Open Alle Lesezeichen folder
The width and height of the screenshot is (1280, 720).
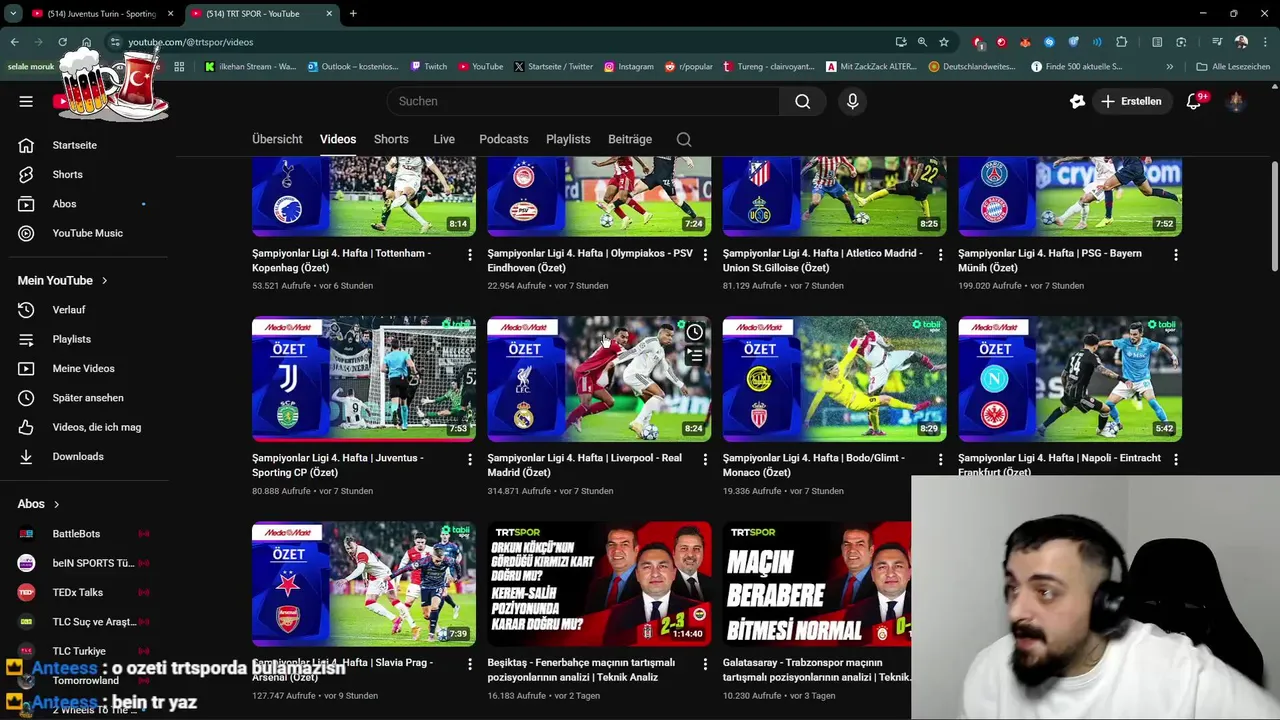[x=1233, y=67]
